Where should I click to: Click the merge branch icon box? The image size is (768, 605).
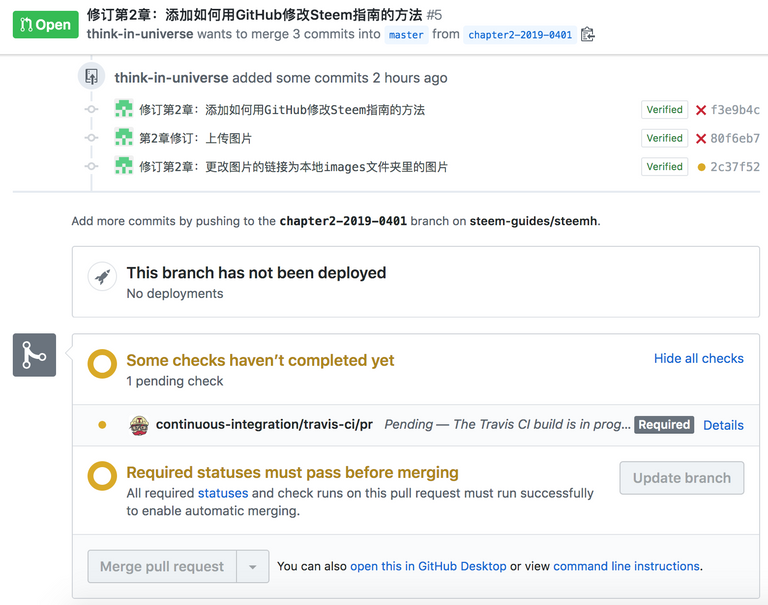point(34,355)
